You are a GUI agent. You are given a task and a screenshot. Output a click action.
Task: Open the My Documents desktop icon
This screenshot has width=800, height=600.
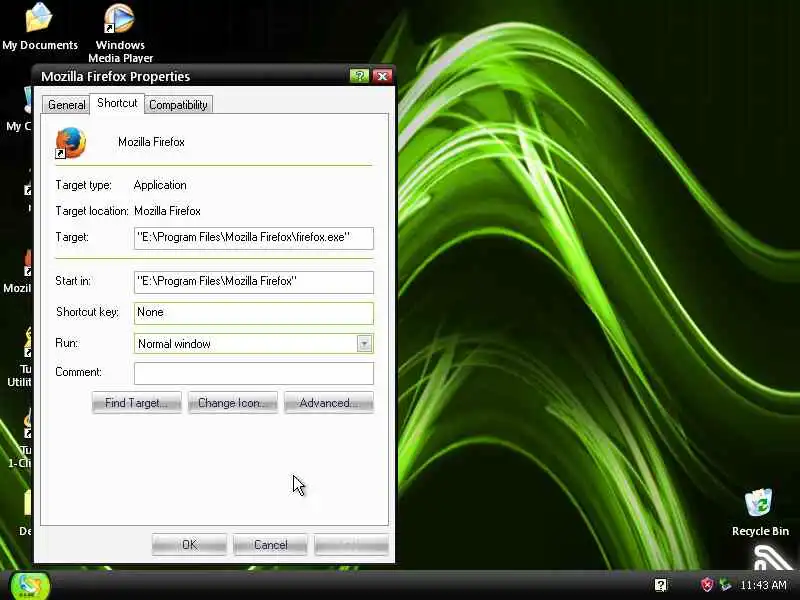tap(39, 27)
